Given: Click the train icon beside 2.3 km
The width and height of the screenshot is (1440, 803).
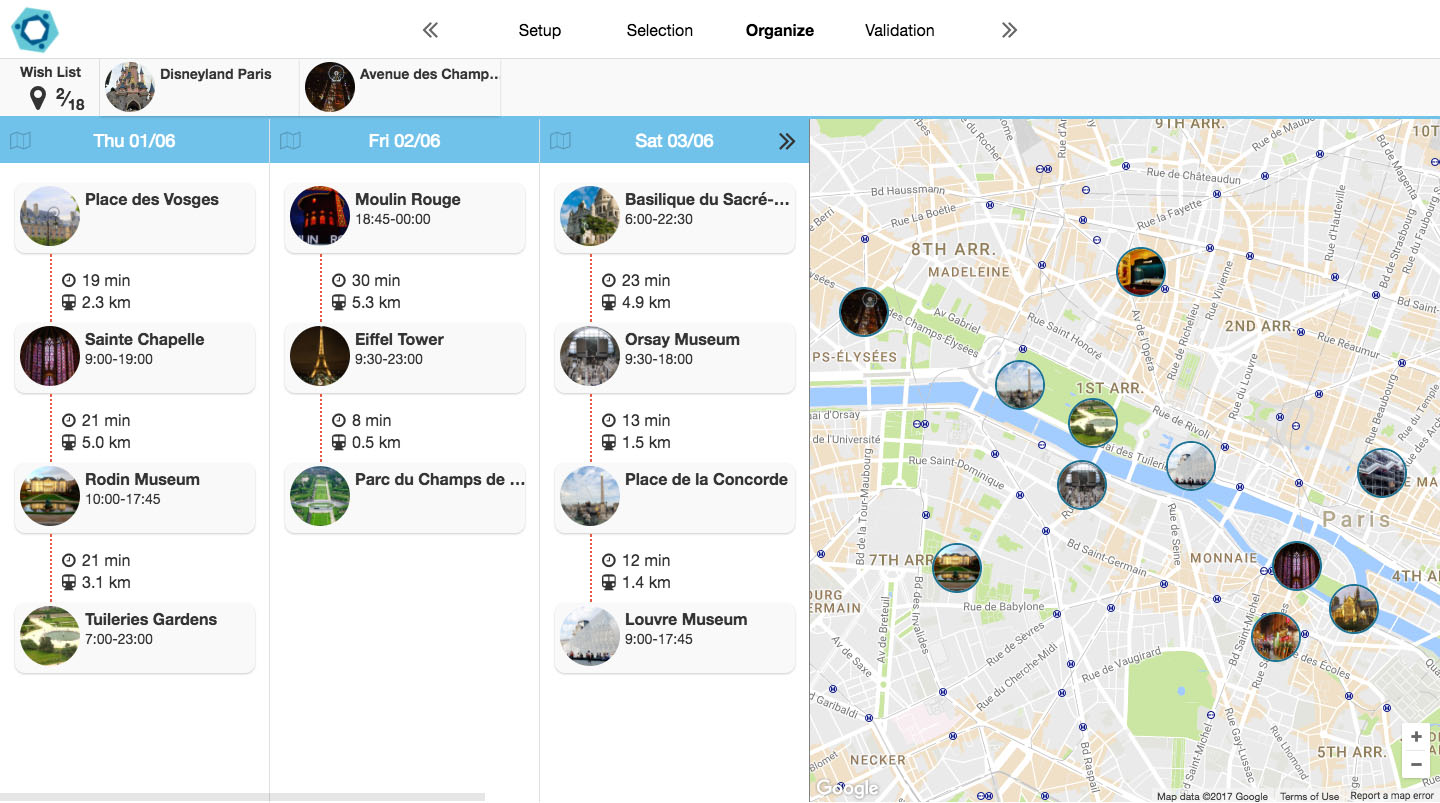Looking at the screenshot, I should tap(69, 303).
